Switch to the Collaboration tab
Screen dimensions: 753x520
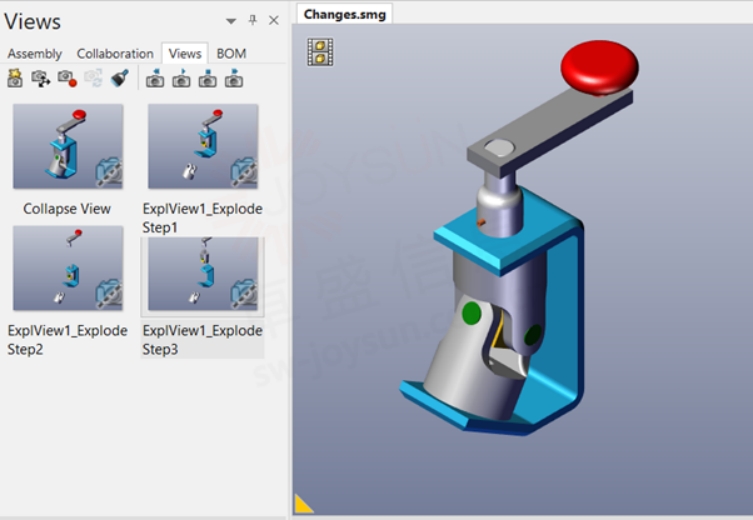click(x=115, y=53)
